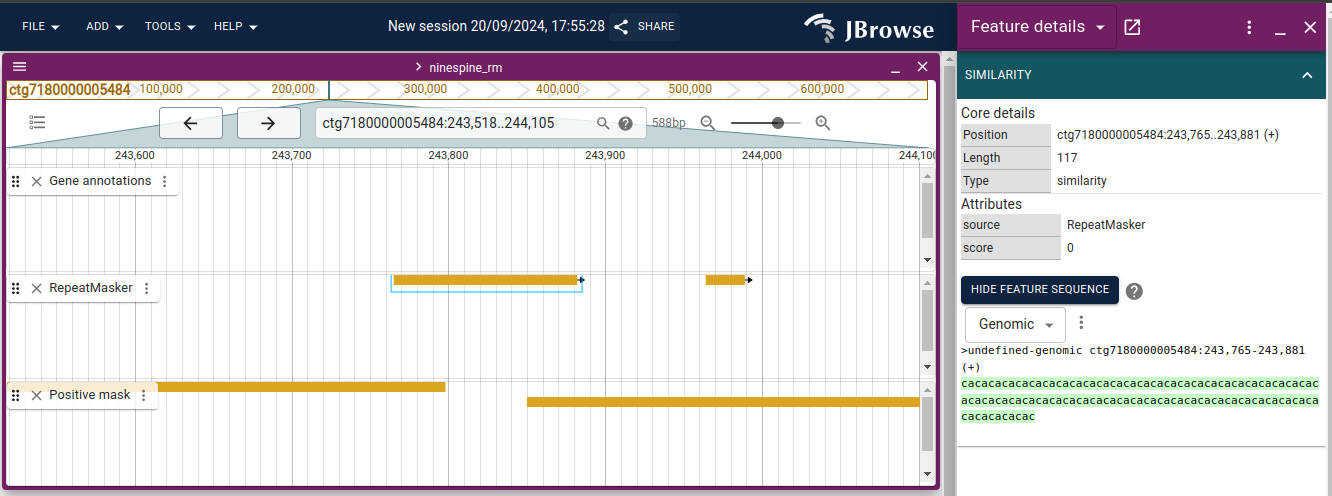The height and width of the screenshot is (496, 1332).
Task: Open the feature sequence help icon
Action: 1134,291
